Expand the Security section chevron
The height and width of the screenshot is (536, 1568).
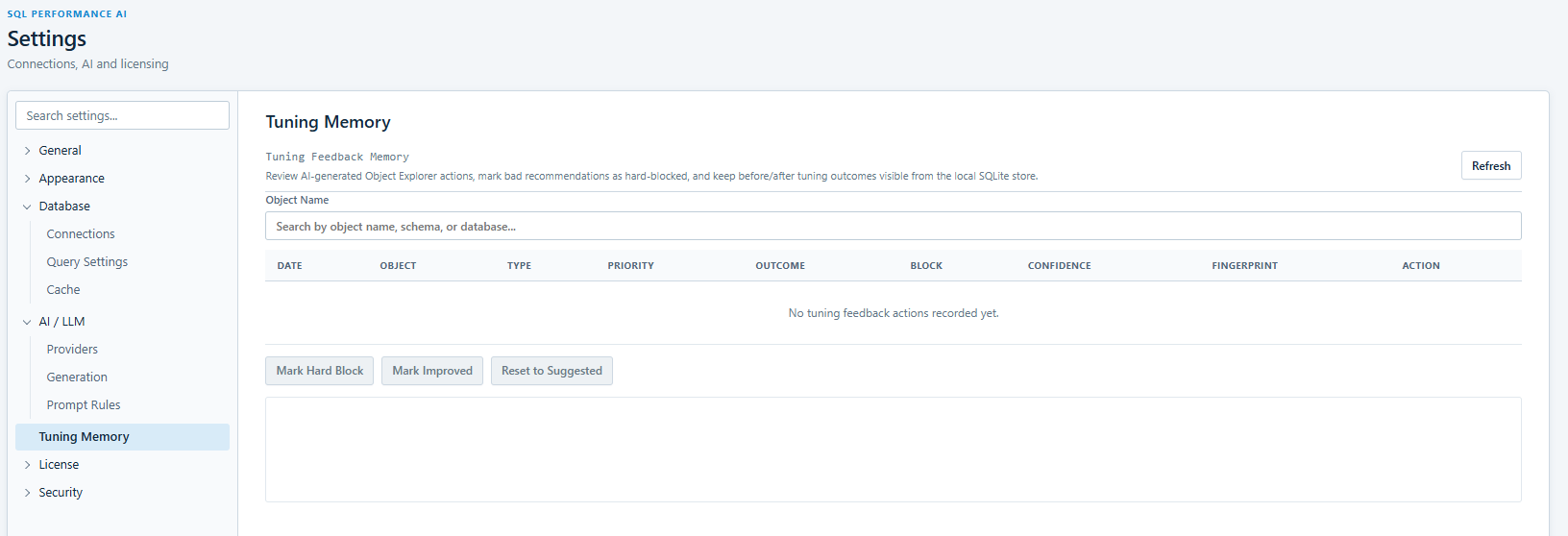27,493
